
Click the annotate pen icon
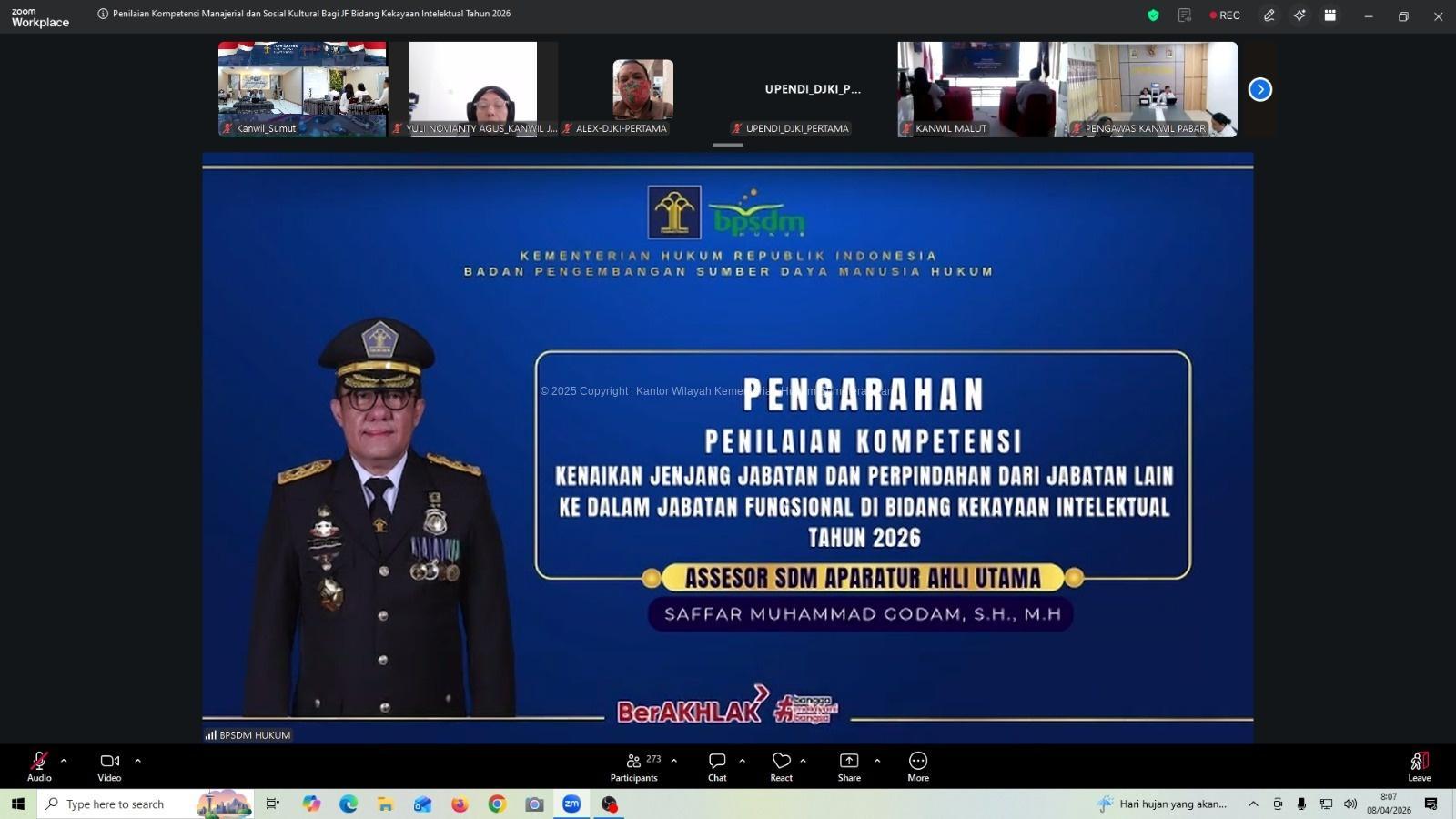tap(1269, 15)
